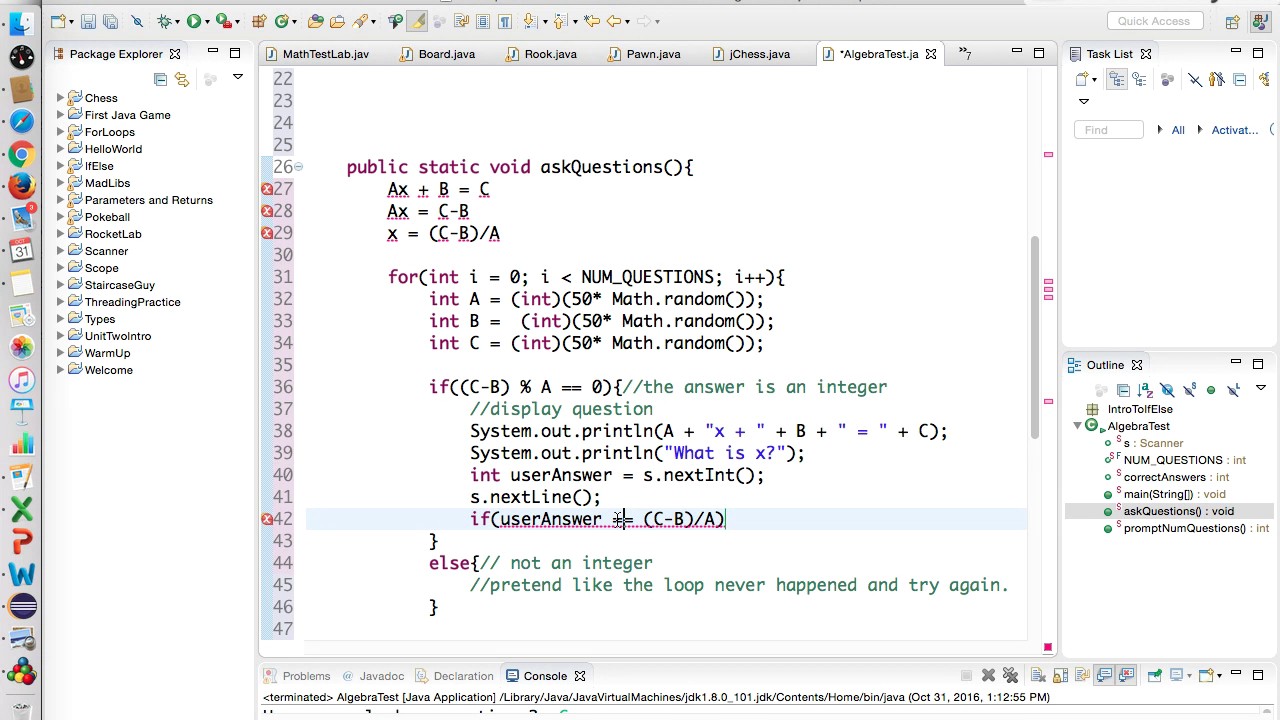The image size is (1280, 720).
Task: Expand the Chess project
Action: [60, 98]
